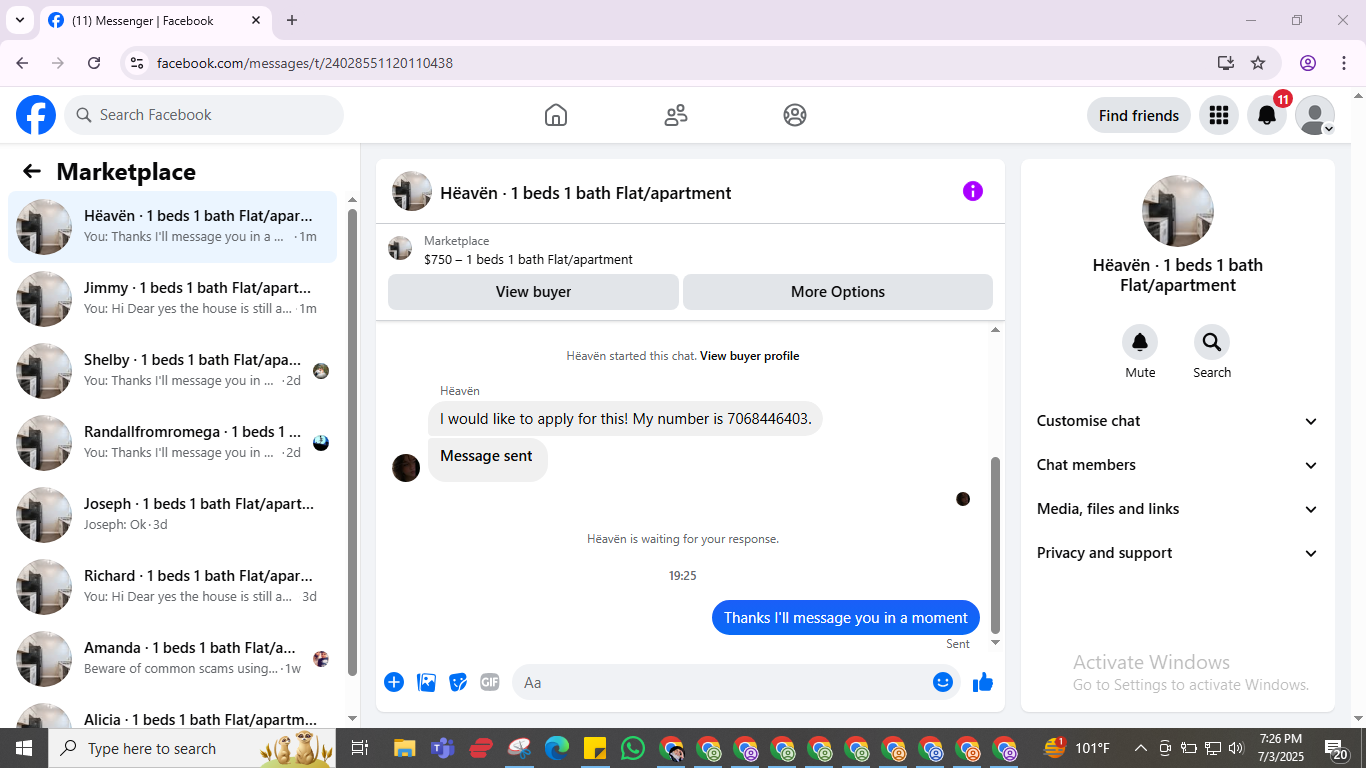The image size is (1366, 768).
Task: Open the notifications bell with 11 badge
Action: 1267,115
